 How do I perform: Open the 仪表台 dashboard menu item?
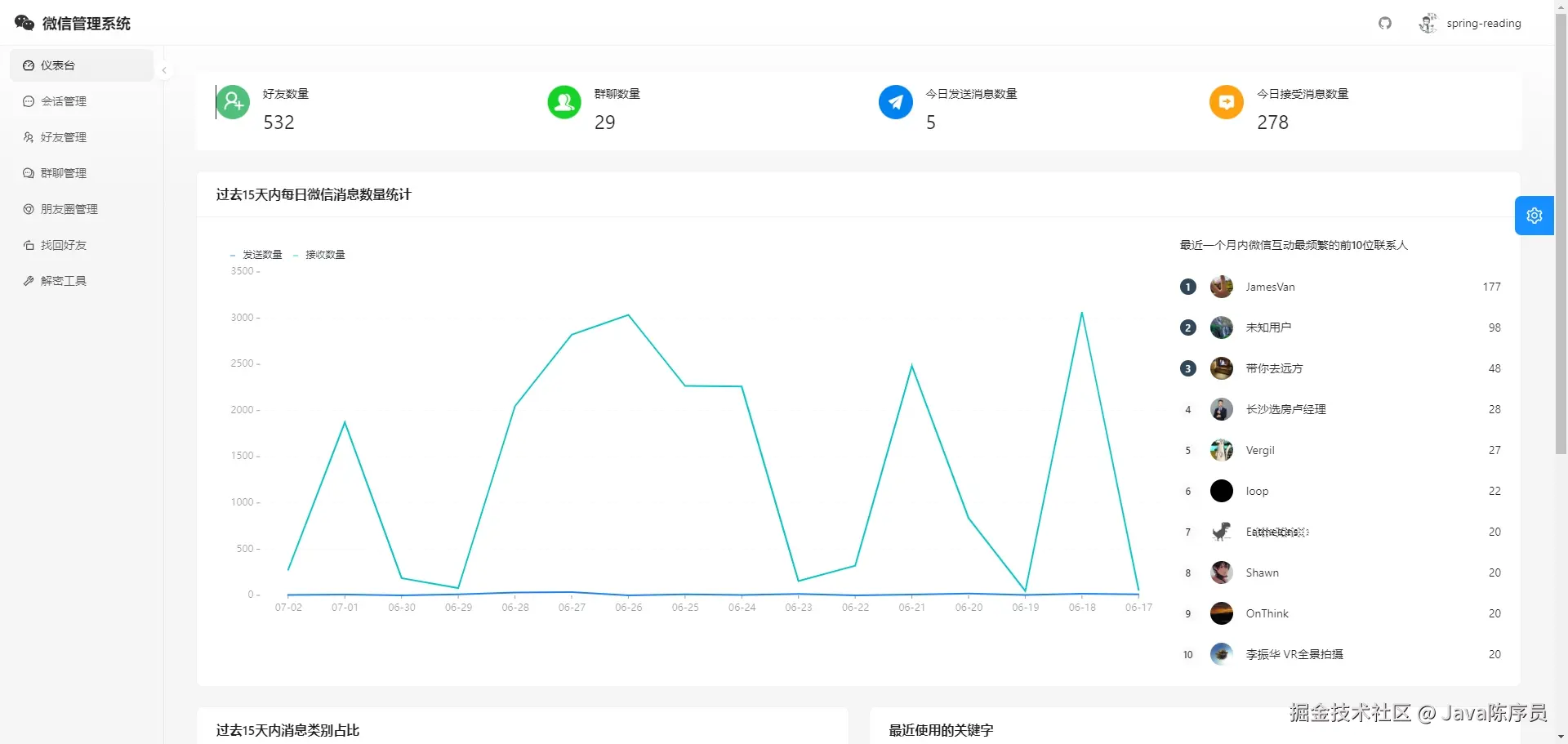click(82, 65)
